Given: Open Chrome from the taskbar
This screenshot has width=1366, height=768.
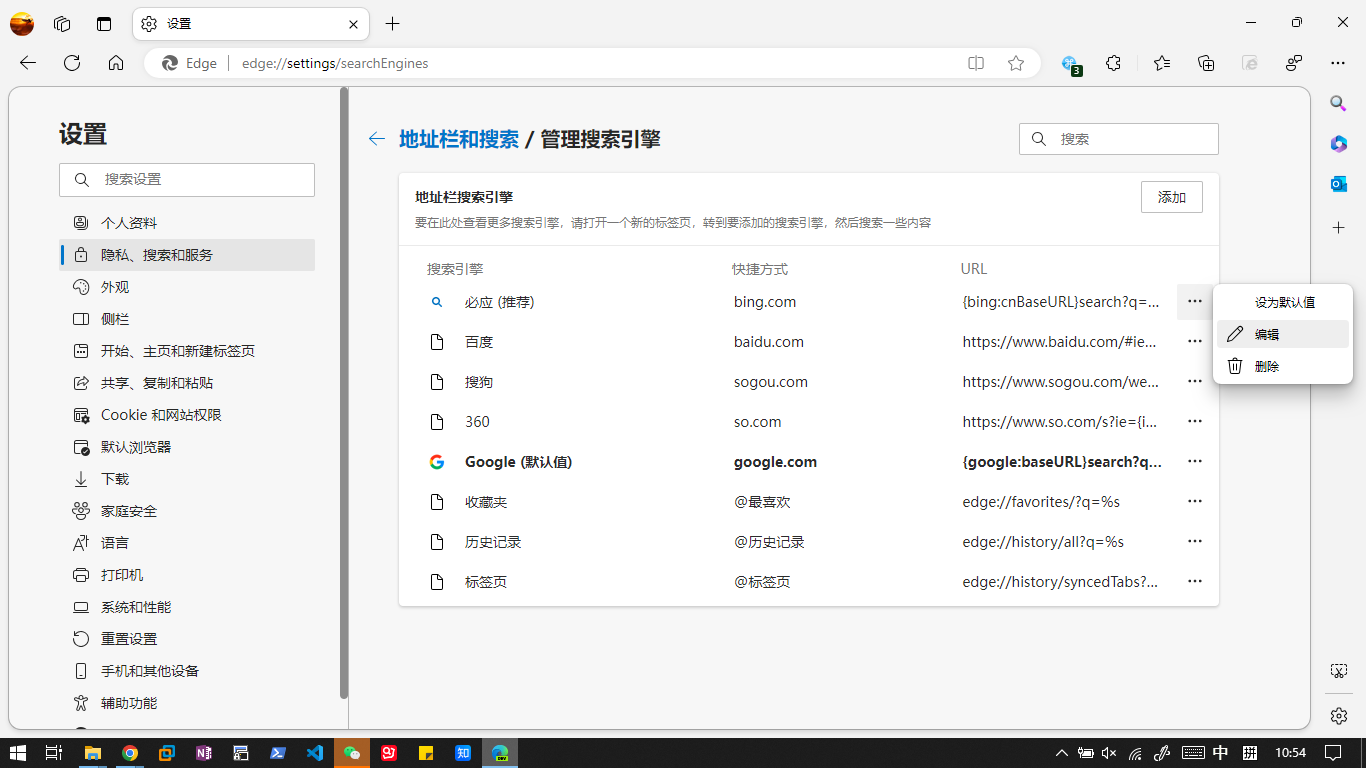Looking at the screenshot, I should [x=130, y=753].
